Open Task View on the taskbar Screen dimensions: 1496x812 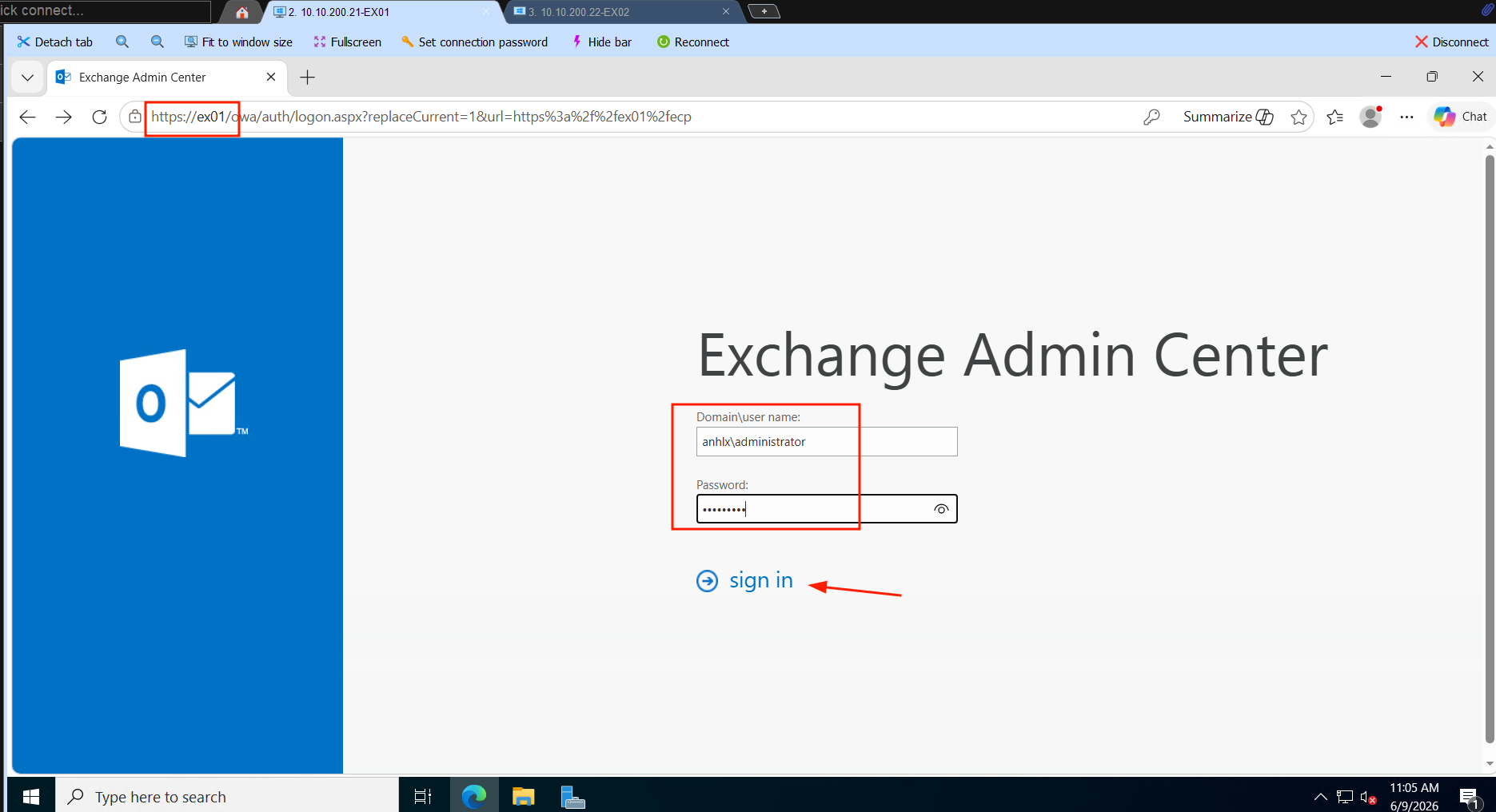[x=423, y=796]
